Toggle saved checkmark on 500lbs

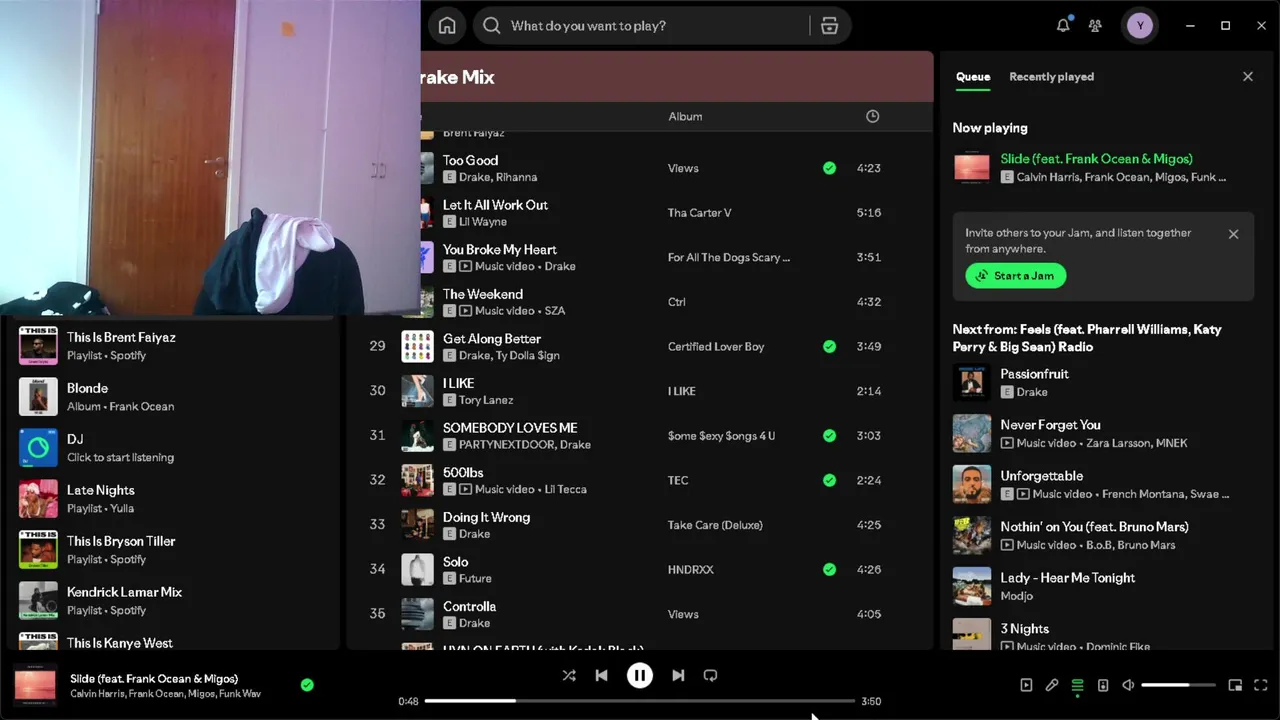tap(829, 480)
